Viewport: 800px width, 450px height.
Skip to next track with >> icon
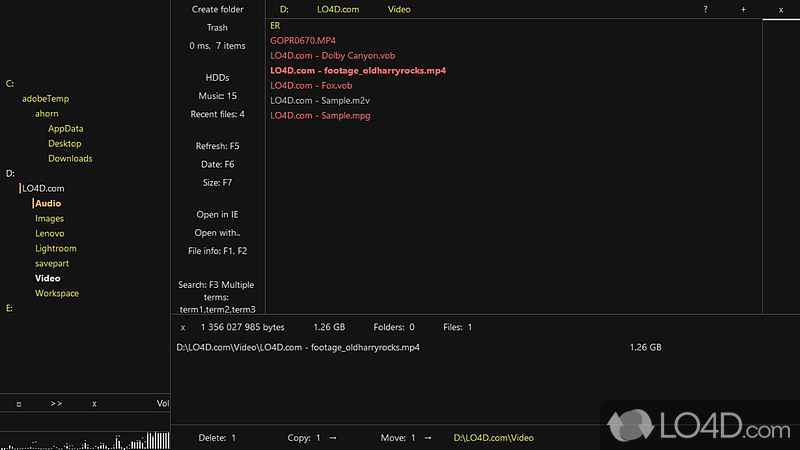[56, 403]
